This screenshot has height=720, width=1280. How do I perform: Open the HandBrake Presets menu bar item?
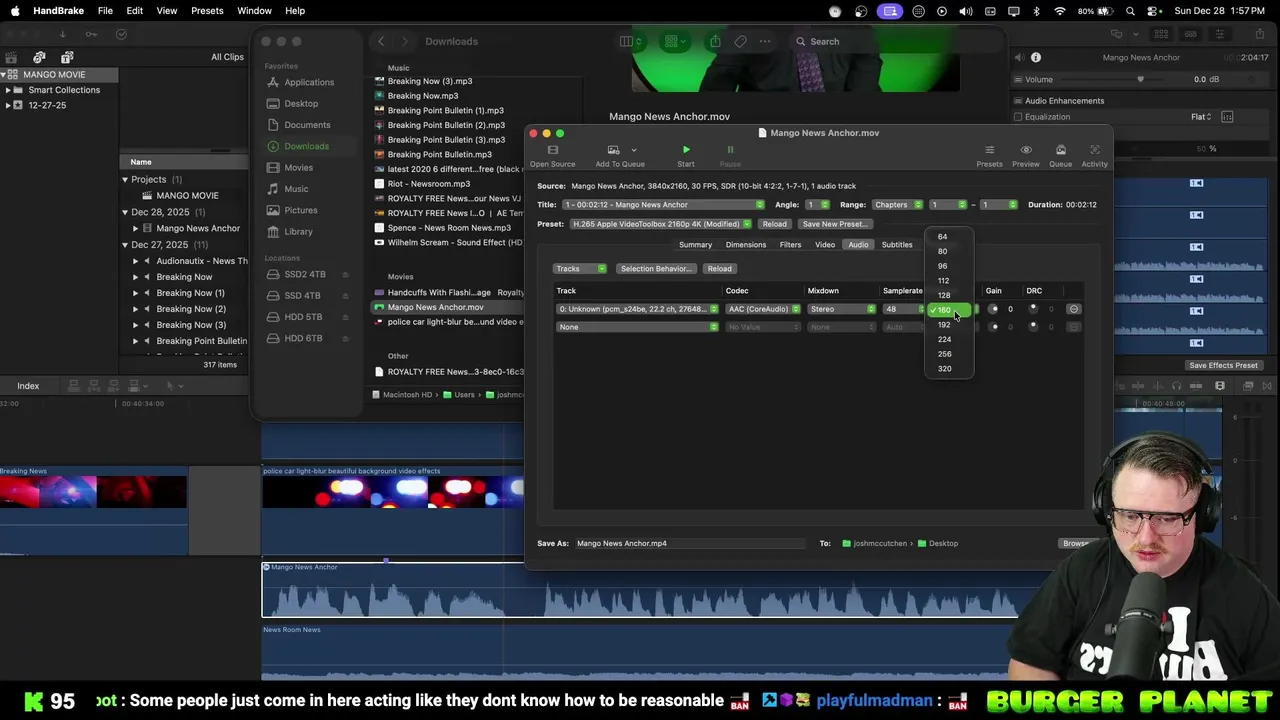207,11
